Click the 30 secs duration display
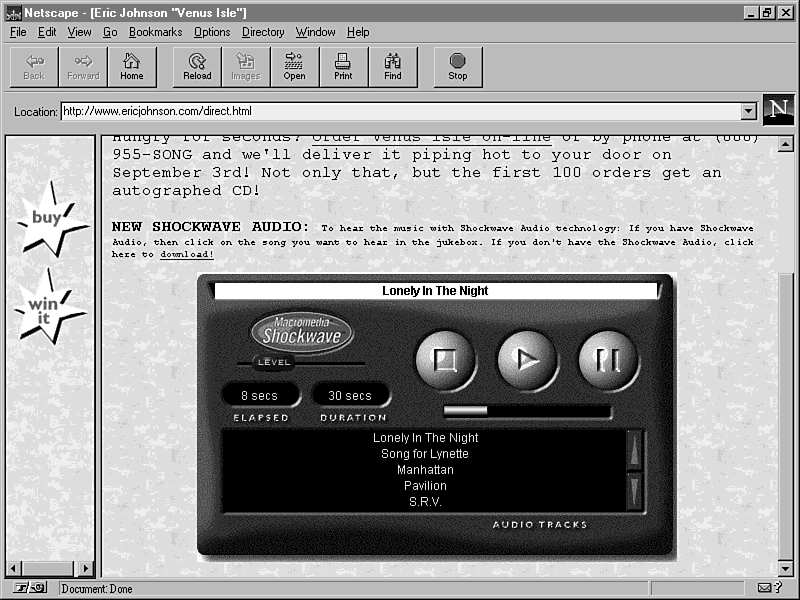This screenshot has height=600, width=800. pyautogui.click(x=350, y=395)
